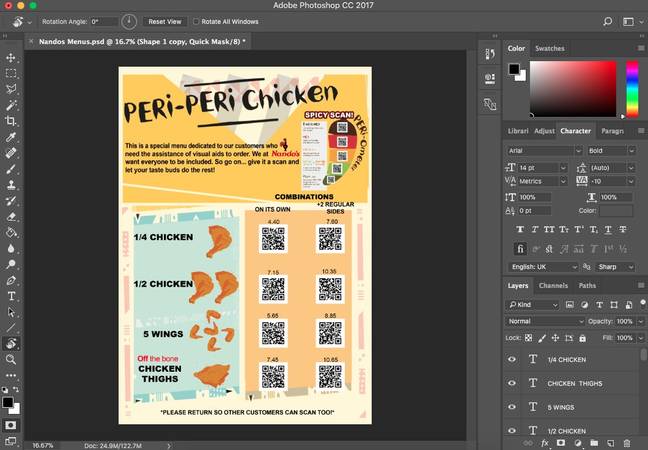Select the Rotate View tool in toolbar
The height and width of the screenshot is (450, 648).
(11, 343)
